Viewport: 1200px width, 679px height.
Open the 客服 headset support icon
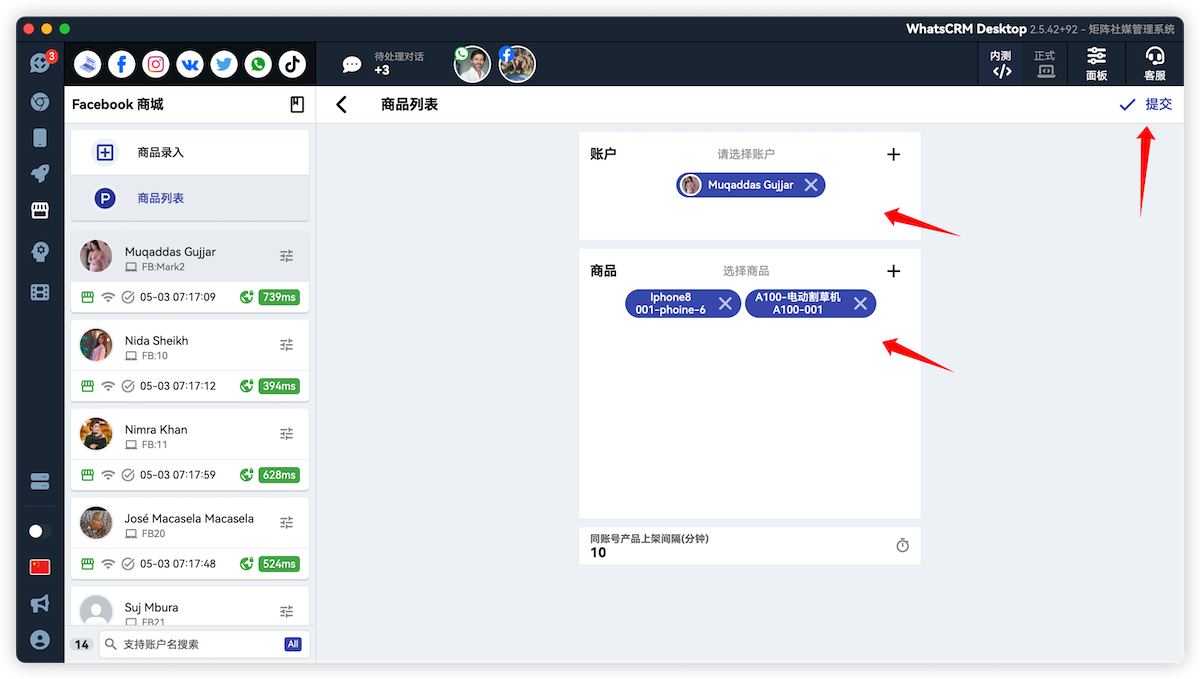[x=1155, y=62]
